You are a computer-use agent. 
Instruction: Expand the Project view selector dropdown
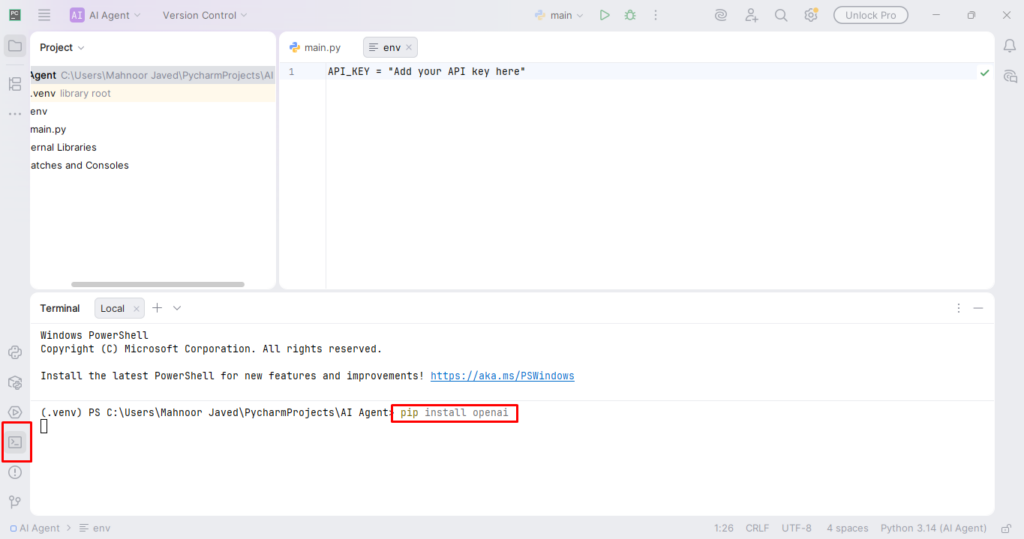(62, 48)
